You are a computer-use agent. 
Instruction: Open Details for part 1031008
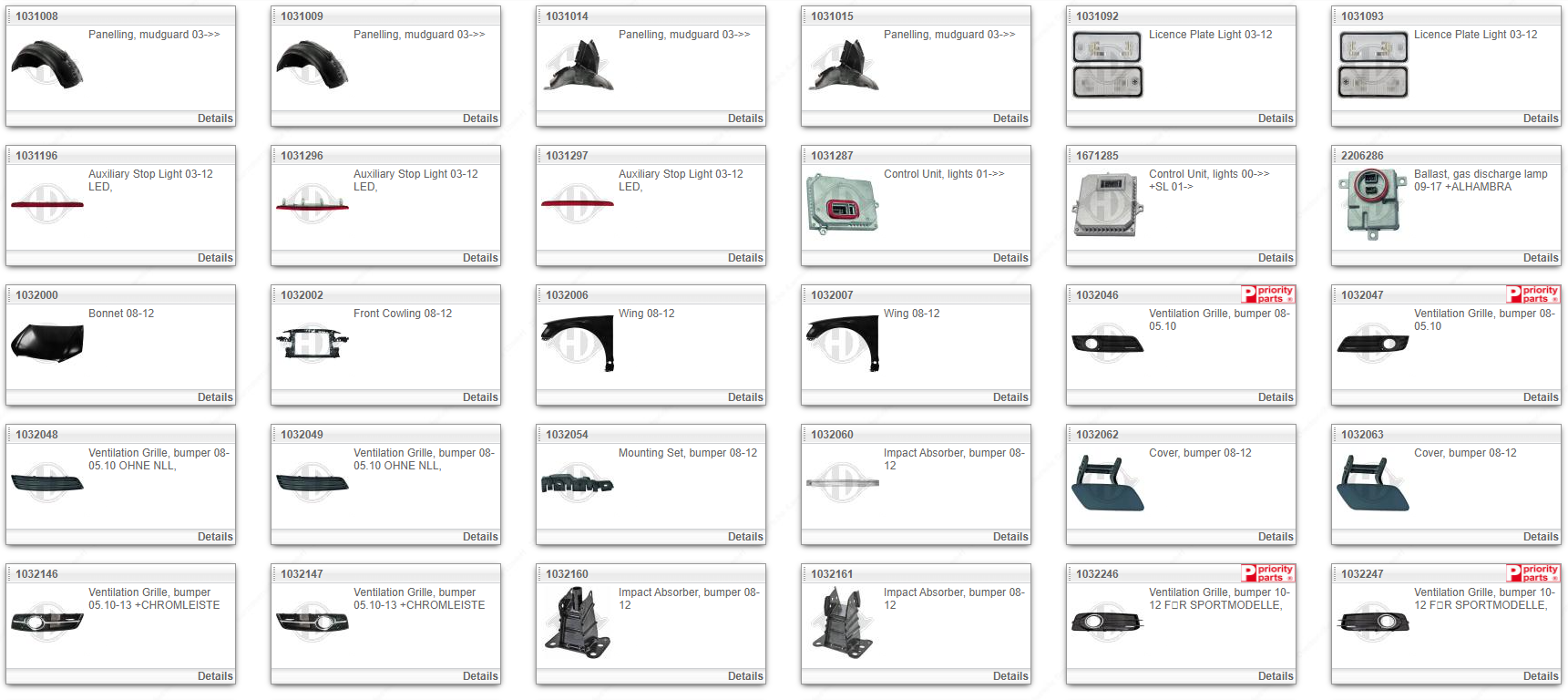(x=215, y=118)
